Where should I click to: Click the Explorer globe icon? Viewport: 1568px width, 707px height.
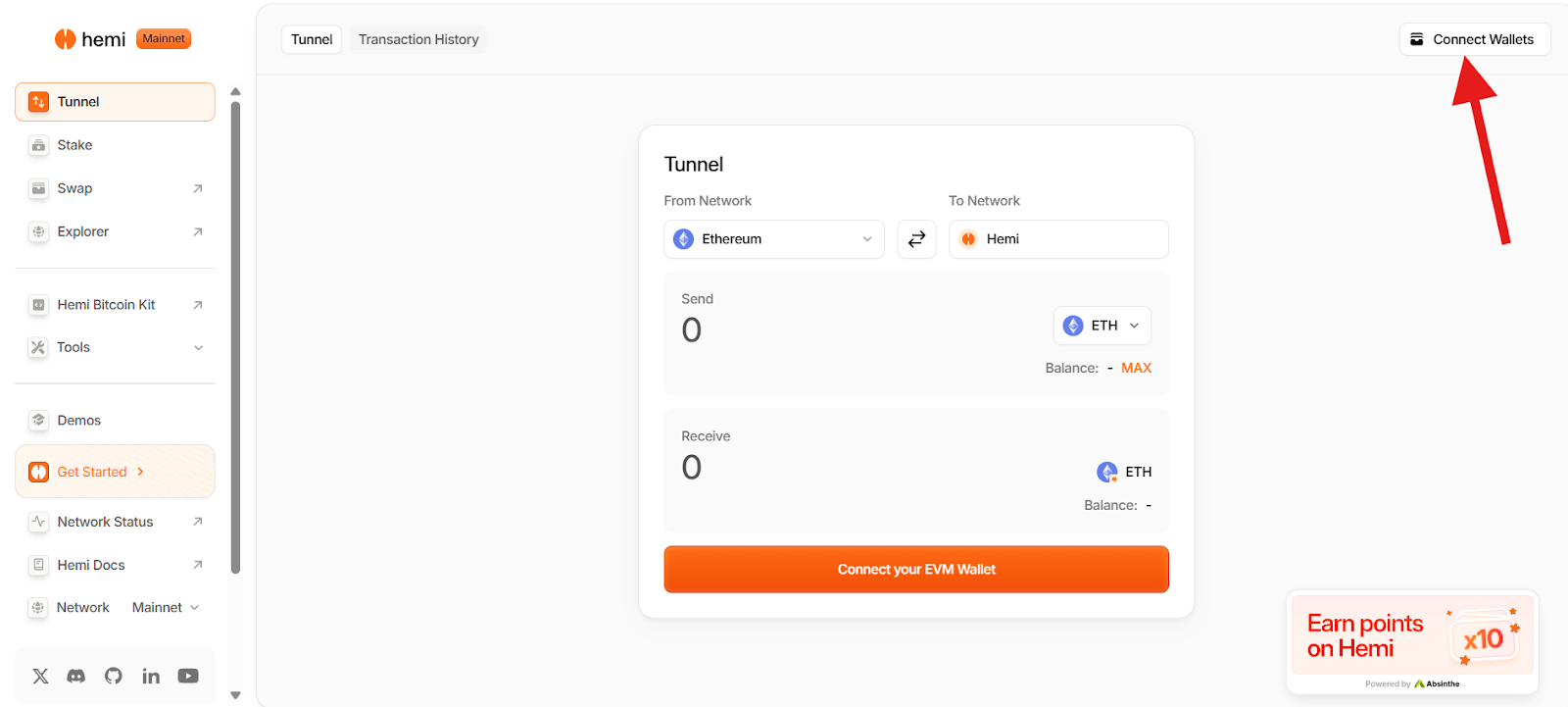coord(38,231)
